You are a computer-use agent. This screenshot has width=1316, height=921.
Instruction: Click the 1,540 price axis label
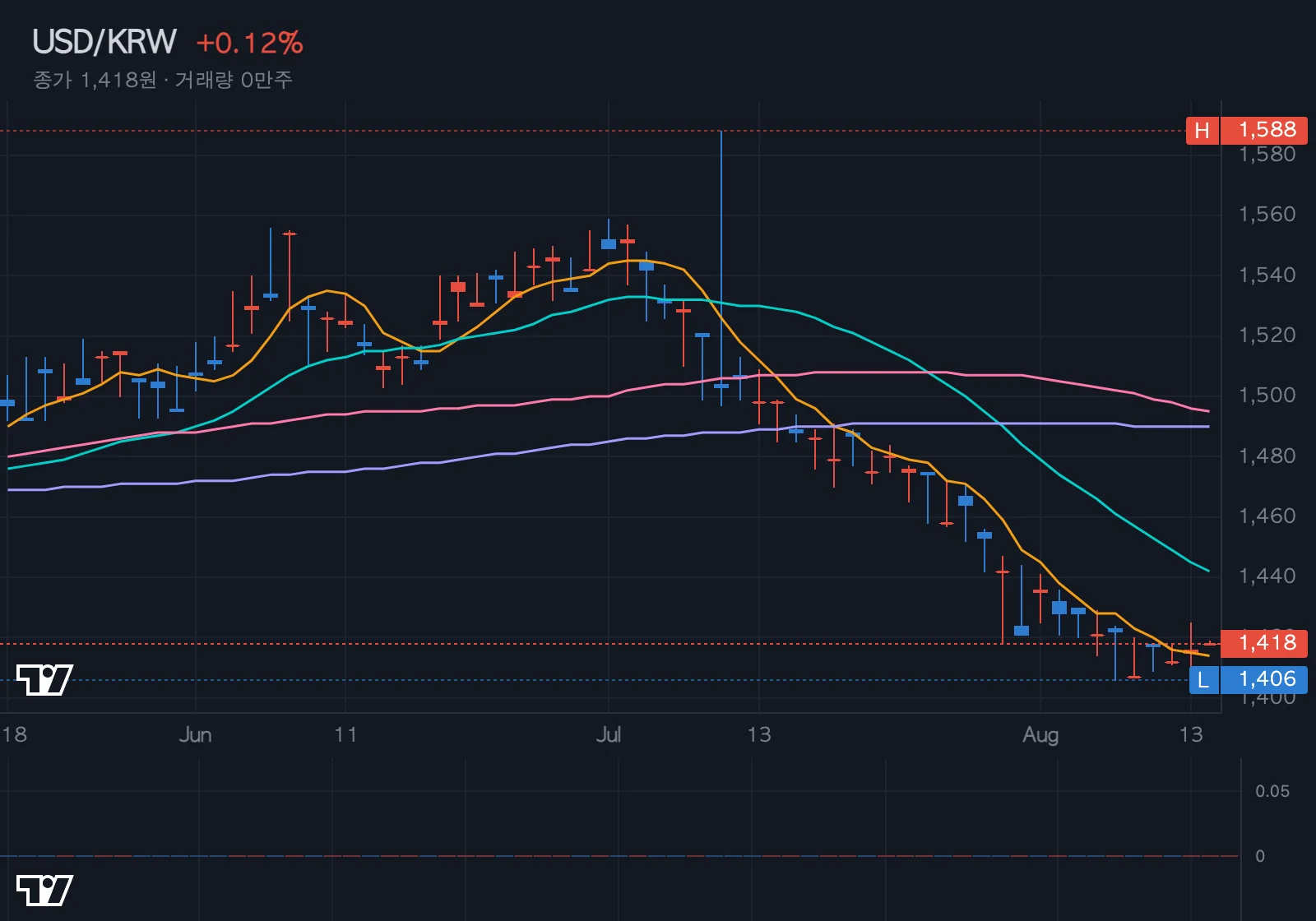coord(1267,275)
